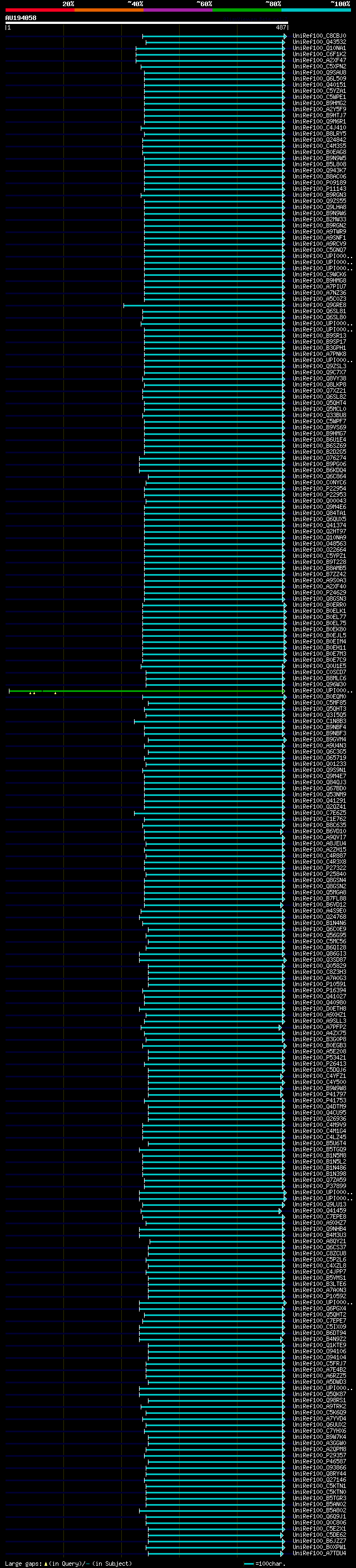Click the green ~80% identity legend segment
This screenshot has height=1568, width=356.
click(x=247, y=10)
